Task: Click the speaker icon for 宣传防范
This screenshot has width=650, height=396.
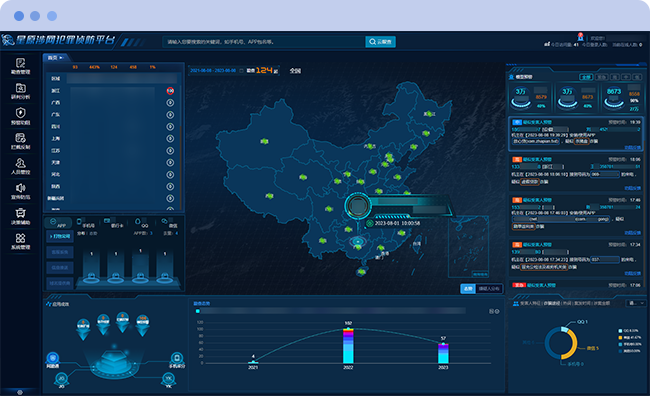Action: [x=20, y=188]
